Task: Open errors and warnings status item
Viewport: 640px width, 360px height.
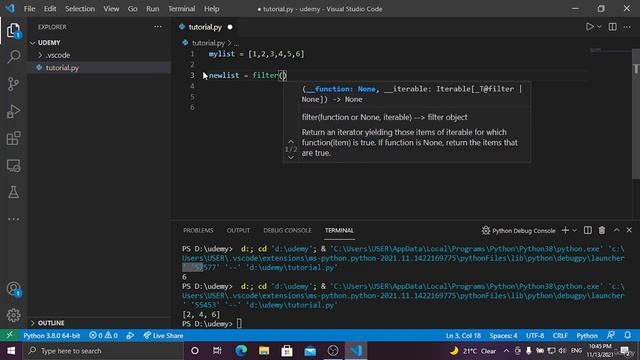Action: tap(103, 336)
